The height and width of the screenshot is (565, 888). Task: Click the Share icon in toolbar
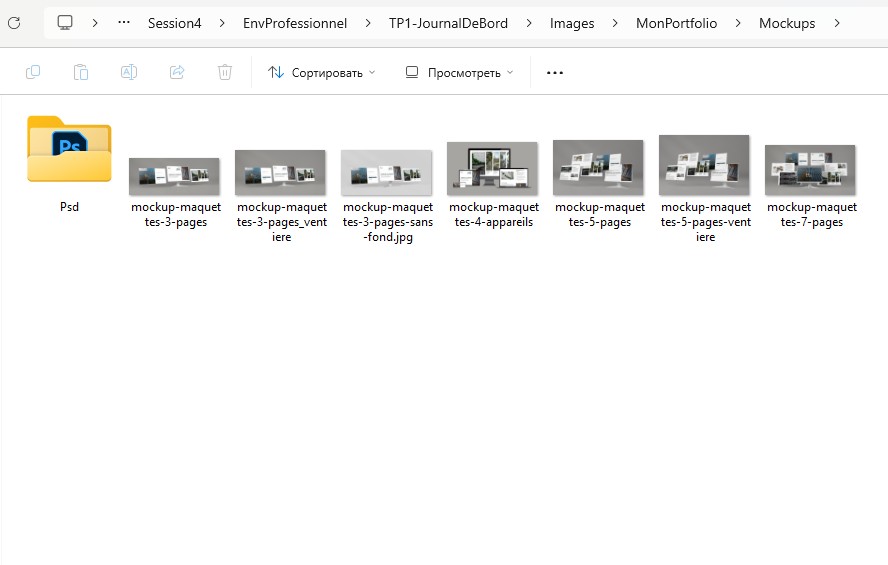tap(177, 72)
